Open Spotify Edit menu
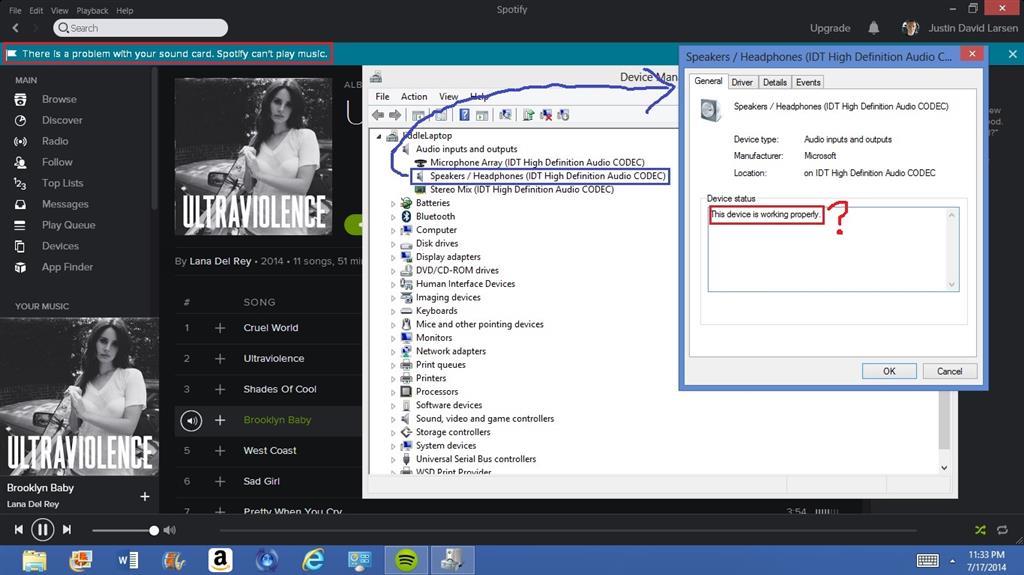The image size is (1024, 575). point(36,10)
